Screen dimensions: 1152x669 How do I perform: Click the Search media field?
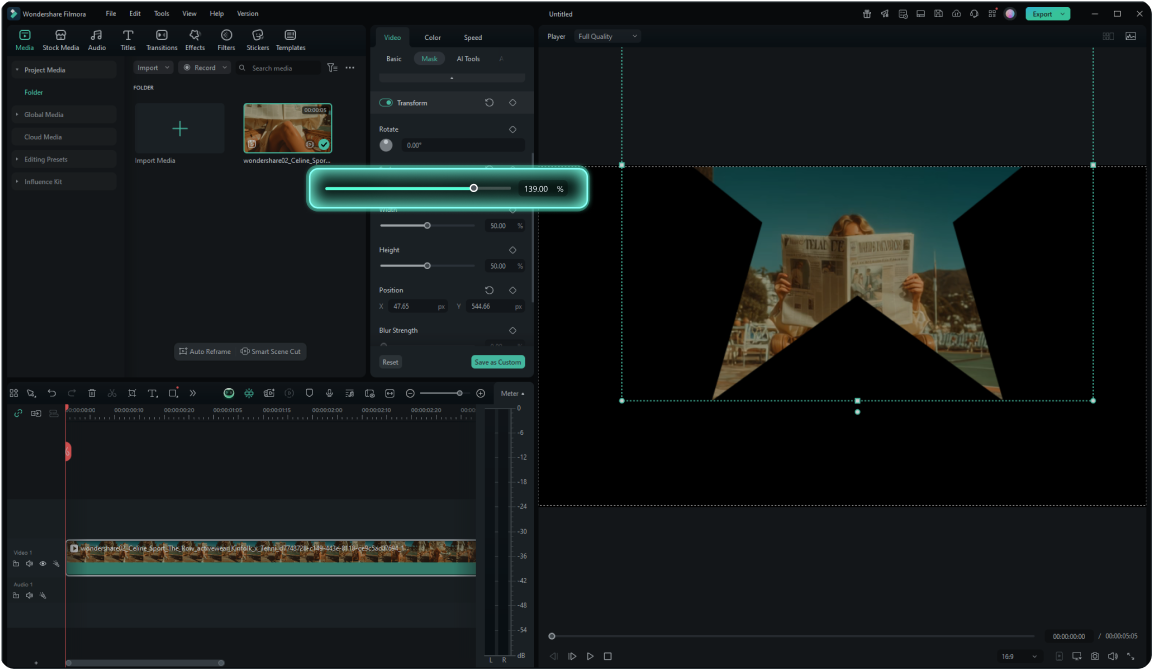pyautogui.click(x=280, y=68)
